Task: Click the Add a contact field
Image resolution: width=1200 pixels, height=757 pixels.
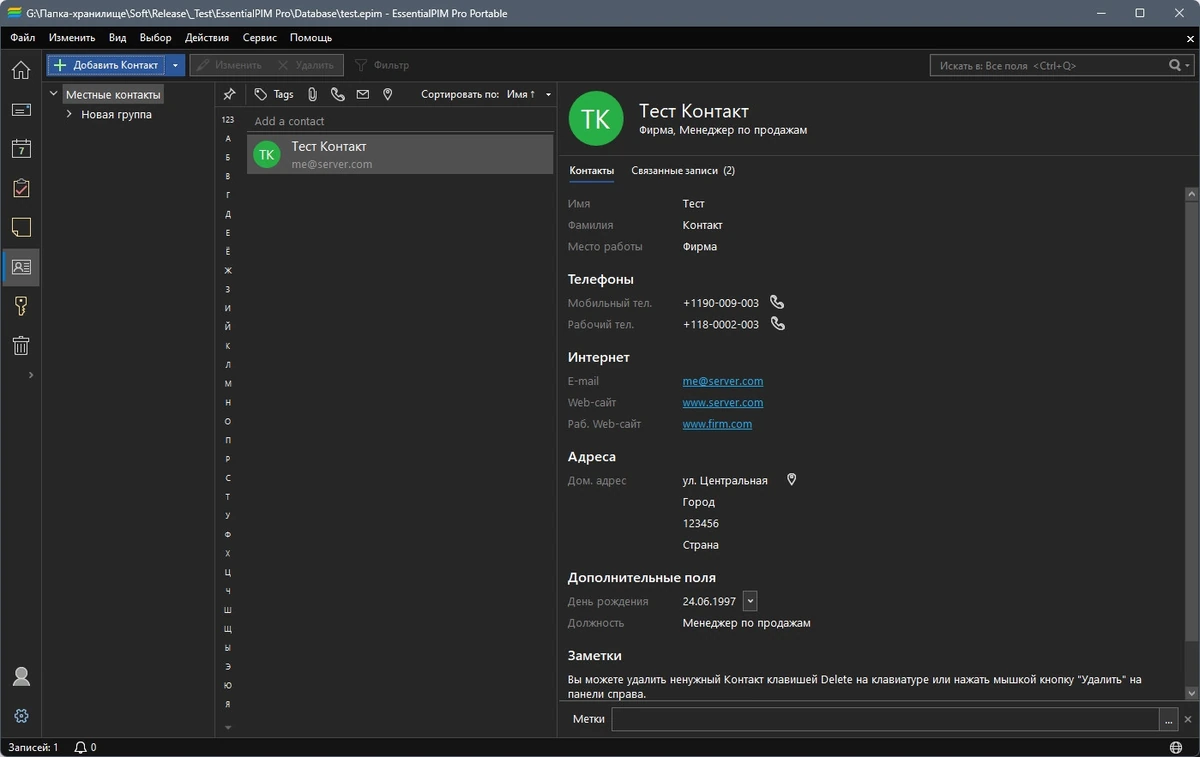Action: 400,121
